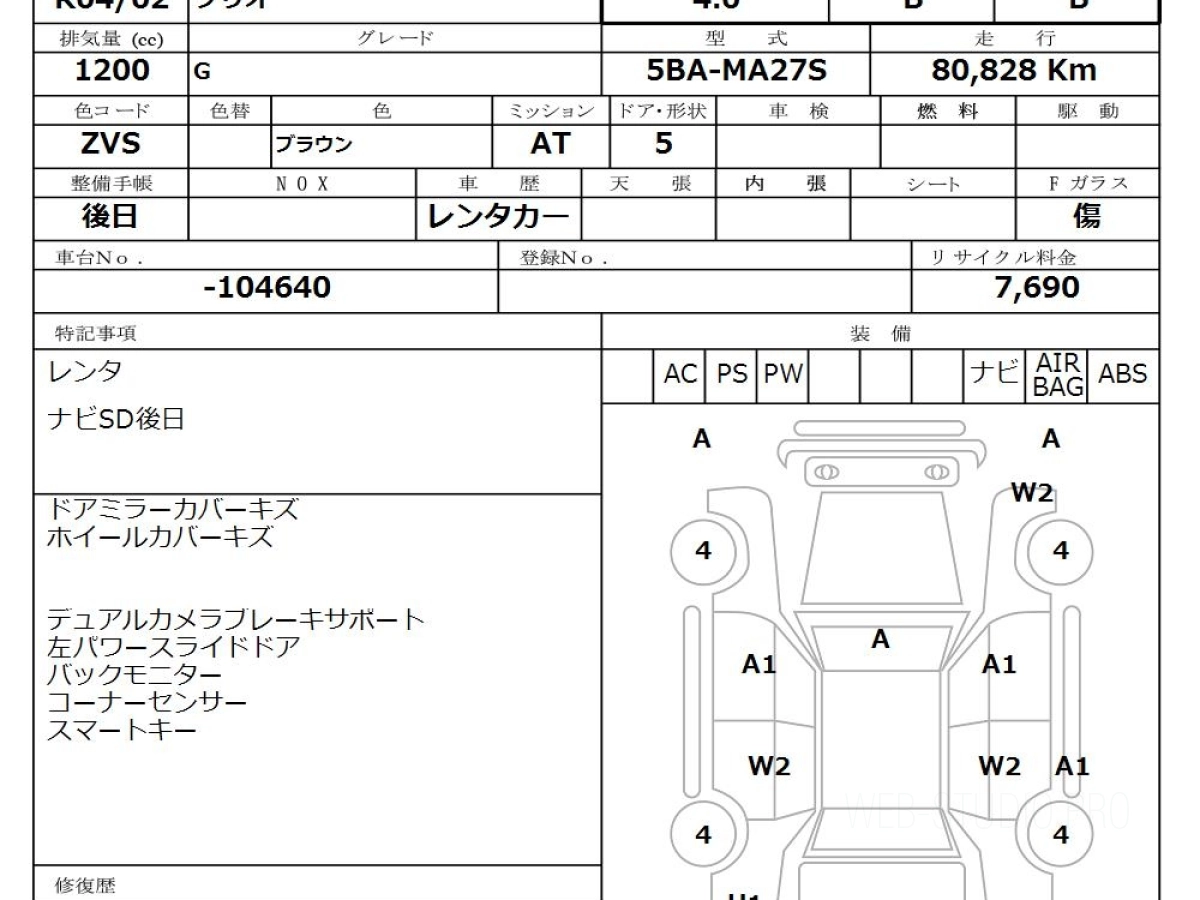Click the recycle fee 7,690
The width and height of the screenshot is (1200, 900).
[x=1037, y=288]
